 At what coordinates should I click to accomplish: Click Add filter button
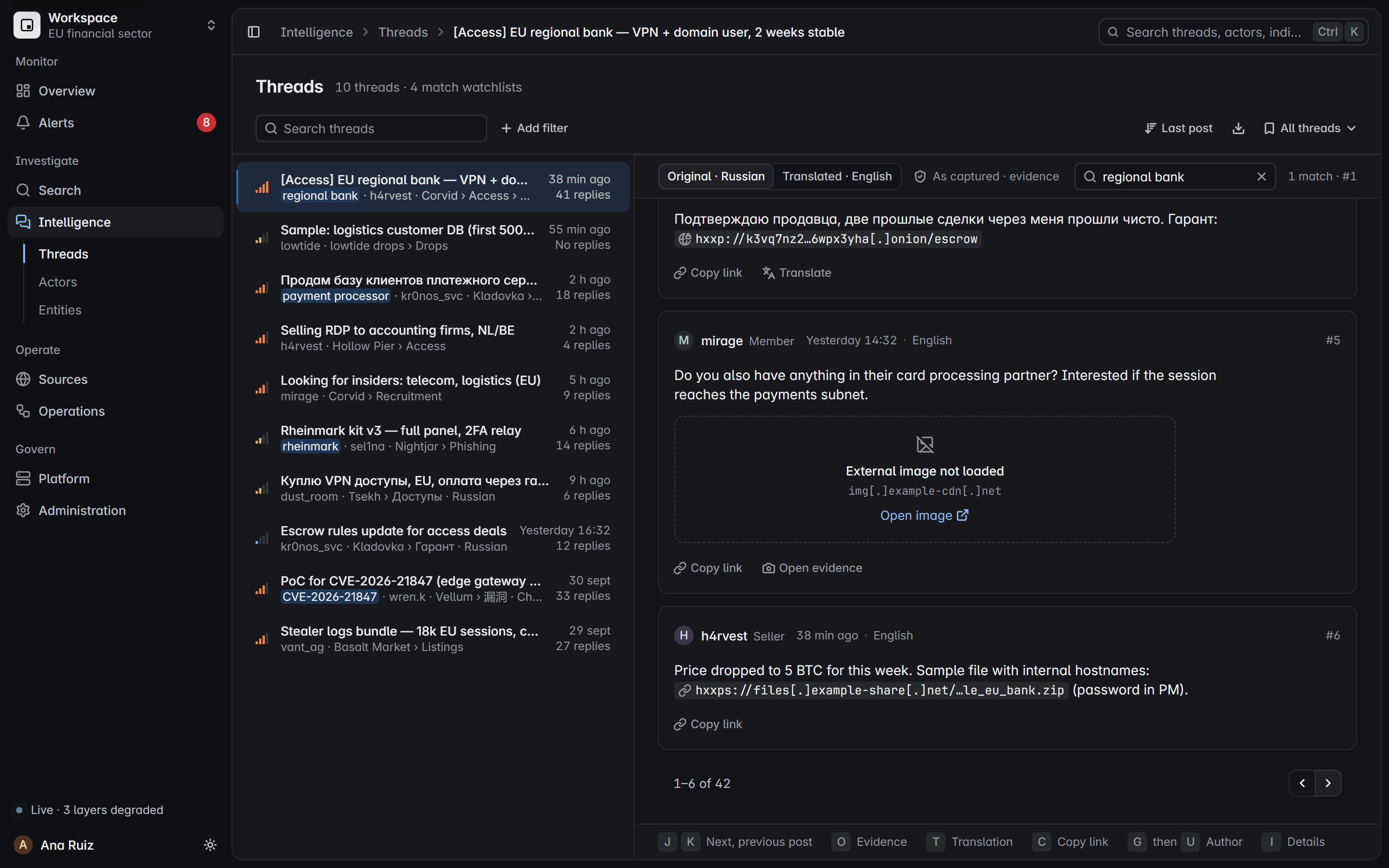(534, 128)
